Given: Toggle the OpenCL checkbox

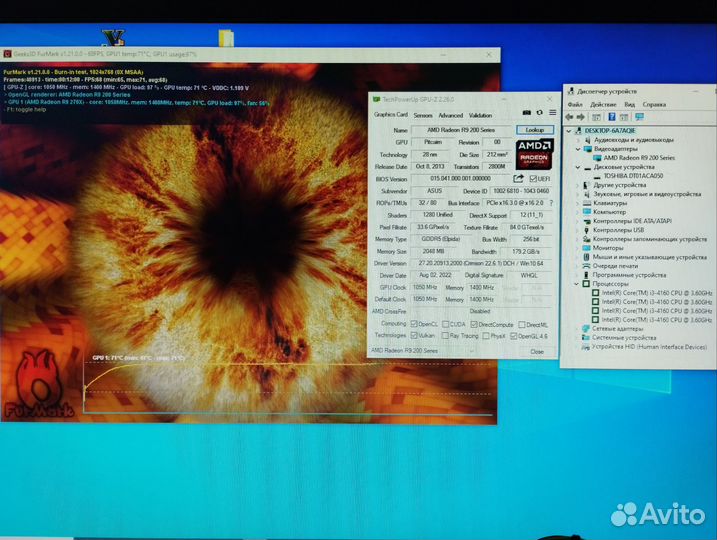Looking at the screenshot, I should point(414,324).
